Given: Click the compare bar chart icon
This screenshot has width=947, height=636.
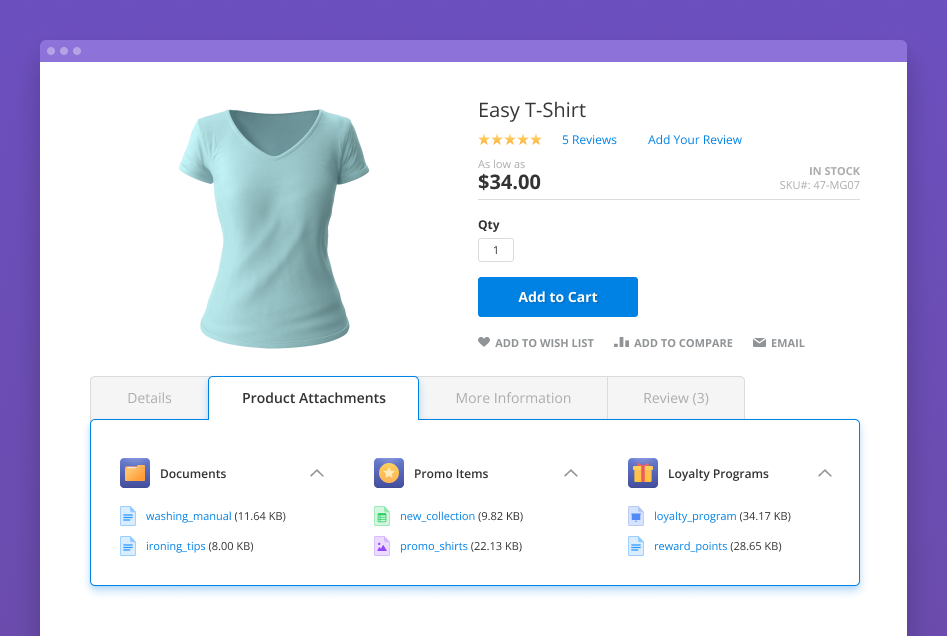Looking at the screenshot, I should [621, 342].
